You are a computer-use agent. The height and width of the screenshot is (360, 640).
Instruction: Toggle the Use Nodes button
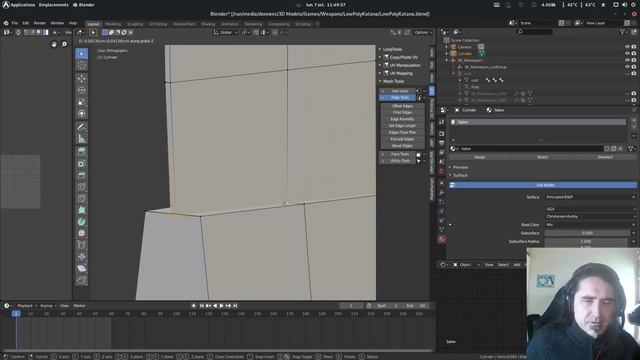[x=543, y=185]
